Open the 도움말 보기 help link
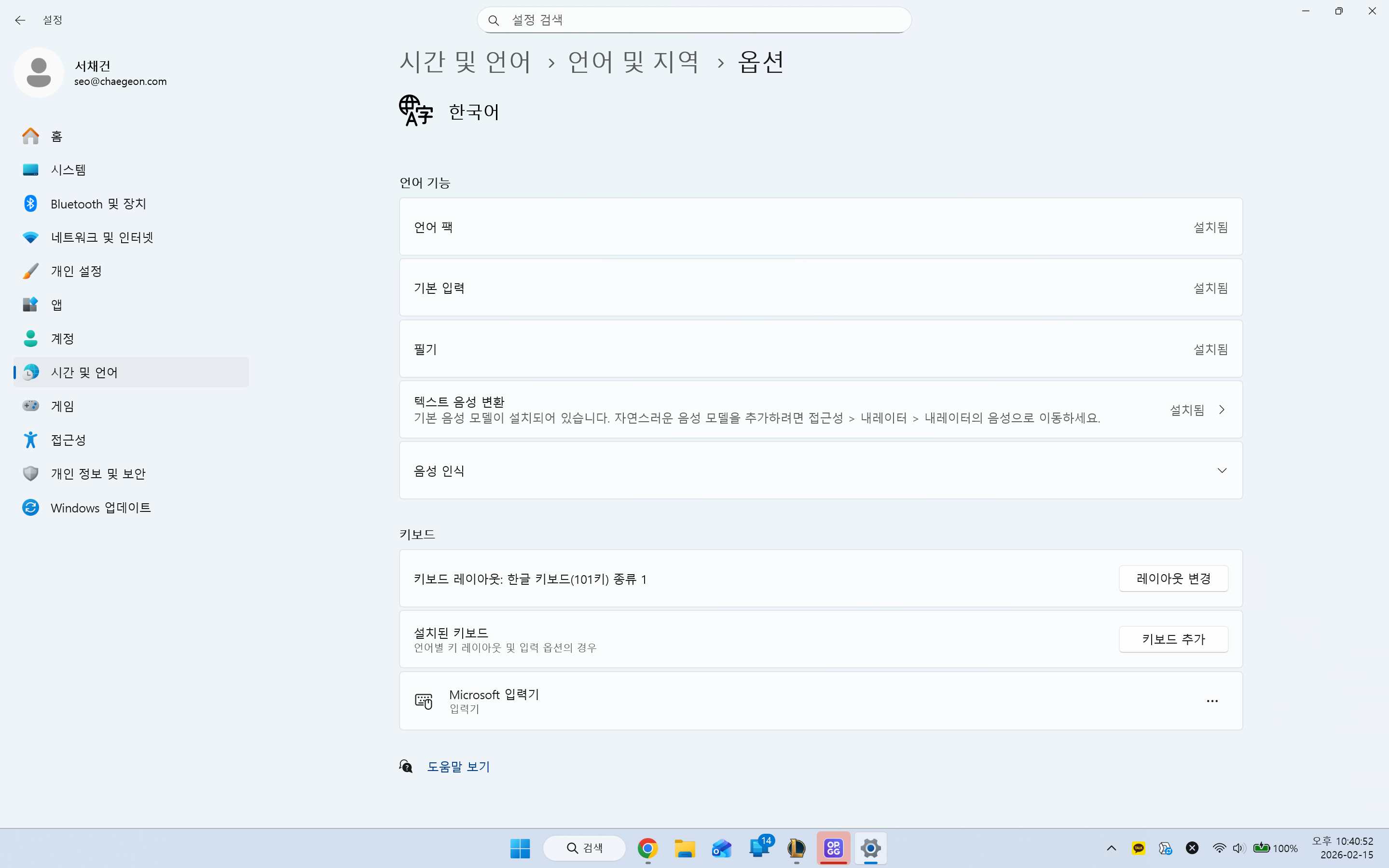 click(459, 766)
